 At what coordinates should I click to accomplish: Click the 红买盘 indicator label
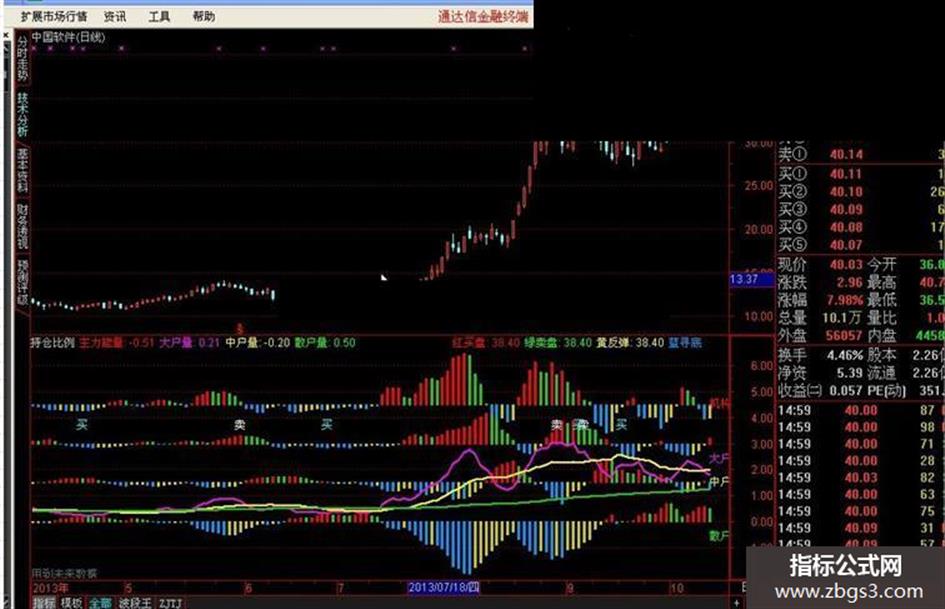coord(469,343)
